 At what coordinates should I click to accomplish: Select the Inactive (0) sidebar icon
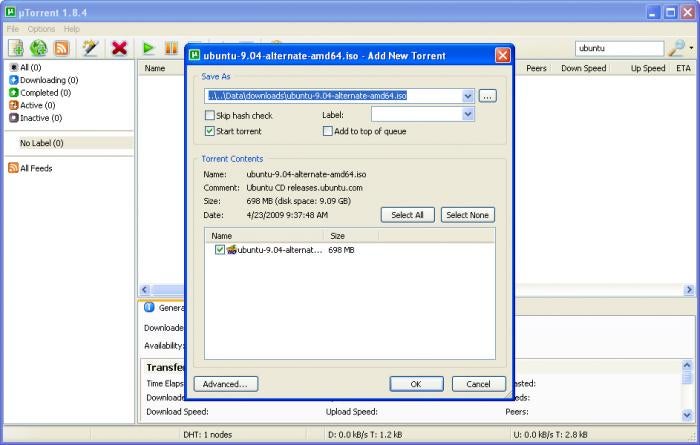coord(14,118)
